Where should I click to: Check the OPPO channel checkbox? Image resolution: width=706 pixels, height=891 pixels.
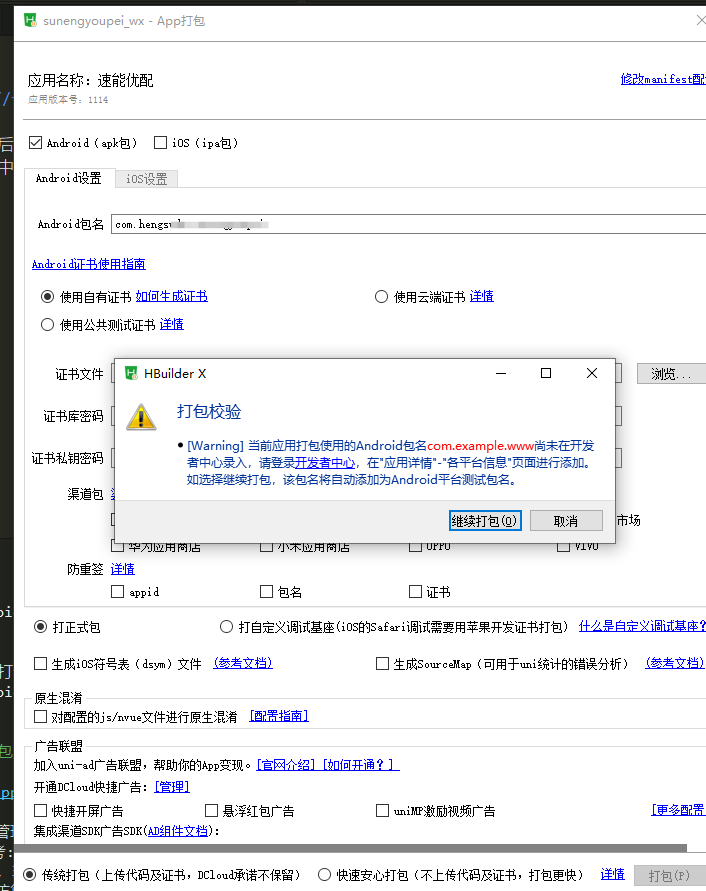pos(415,547)
